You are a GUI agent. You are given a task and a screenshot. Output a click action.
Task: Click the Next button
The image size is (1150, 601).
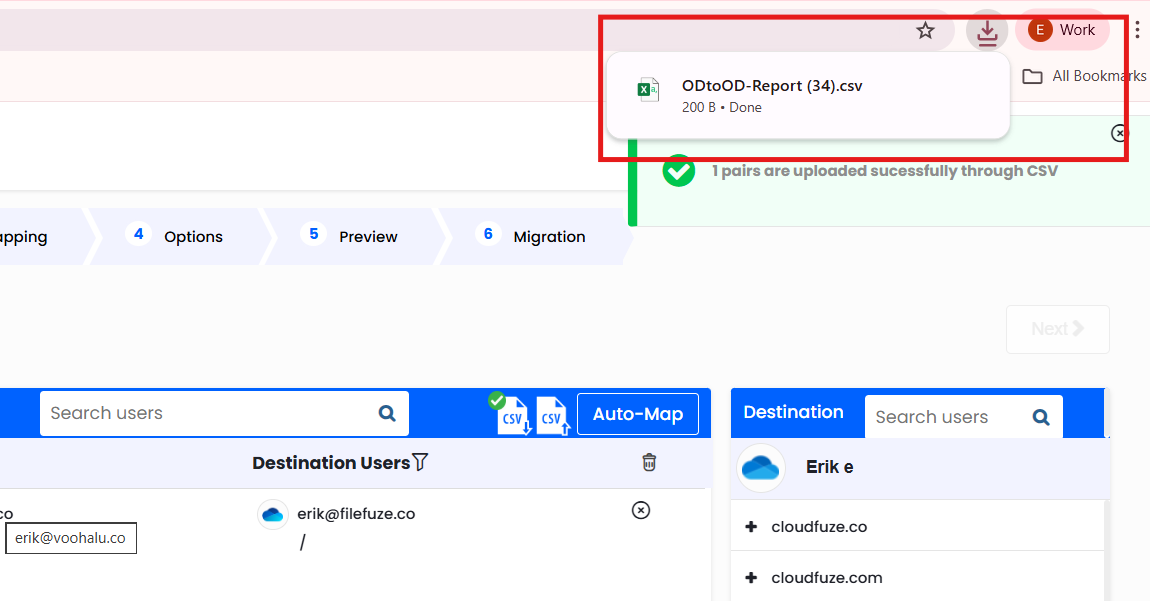click(x=1057, y=329)
